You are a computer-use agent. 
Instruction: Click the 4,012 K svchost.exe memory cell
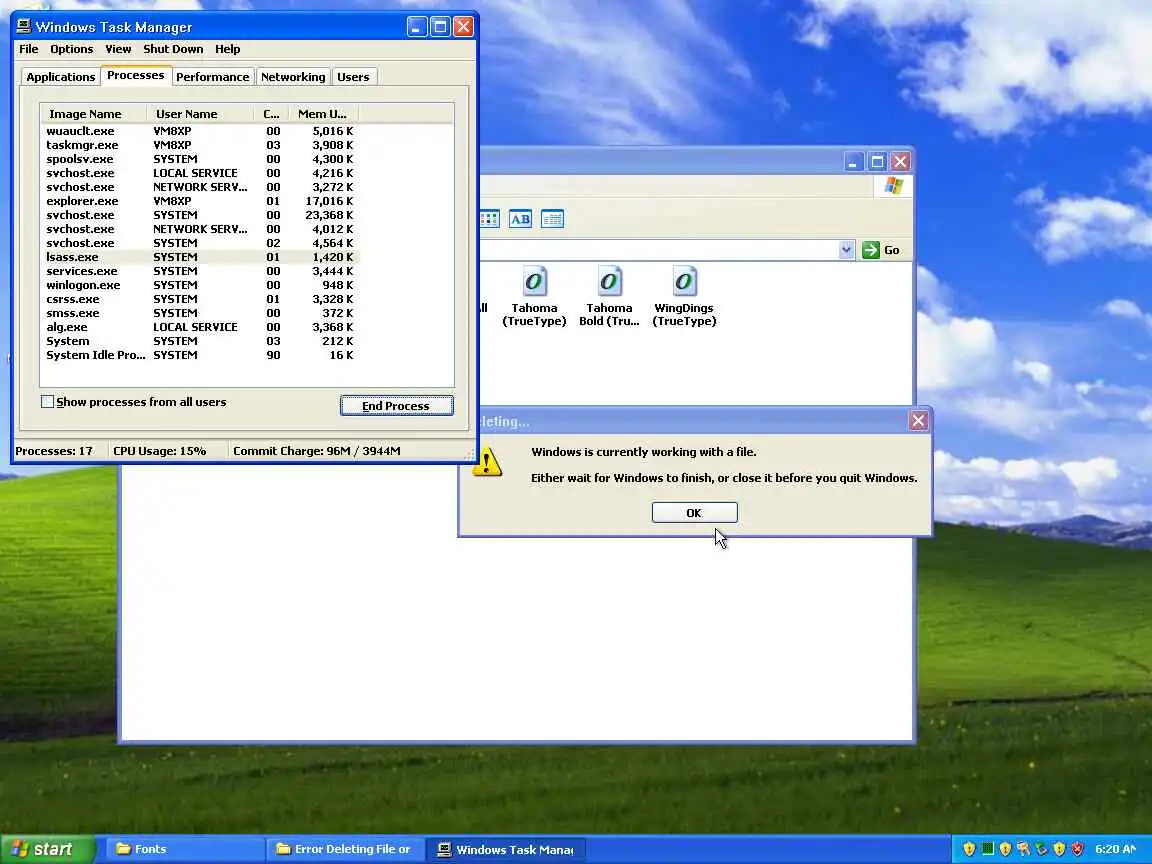point(332,229)
